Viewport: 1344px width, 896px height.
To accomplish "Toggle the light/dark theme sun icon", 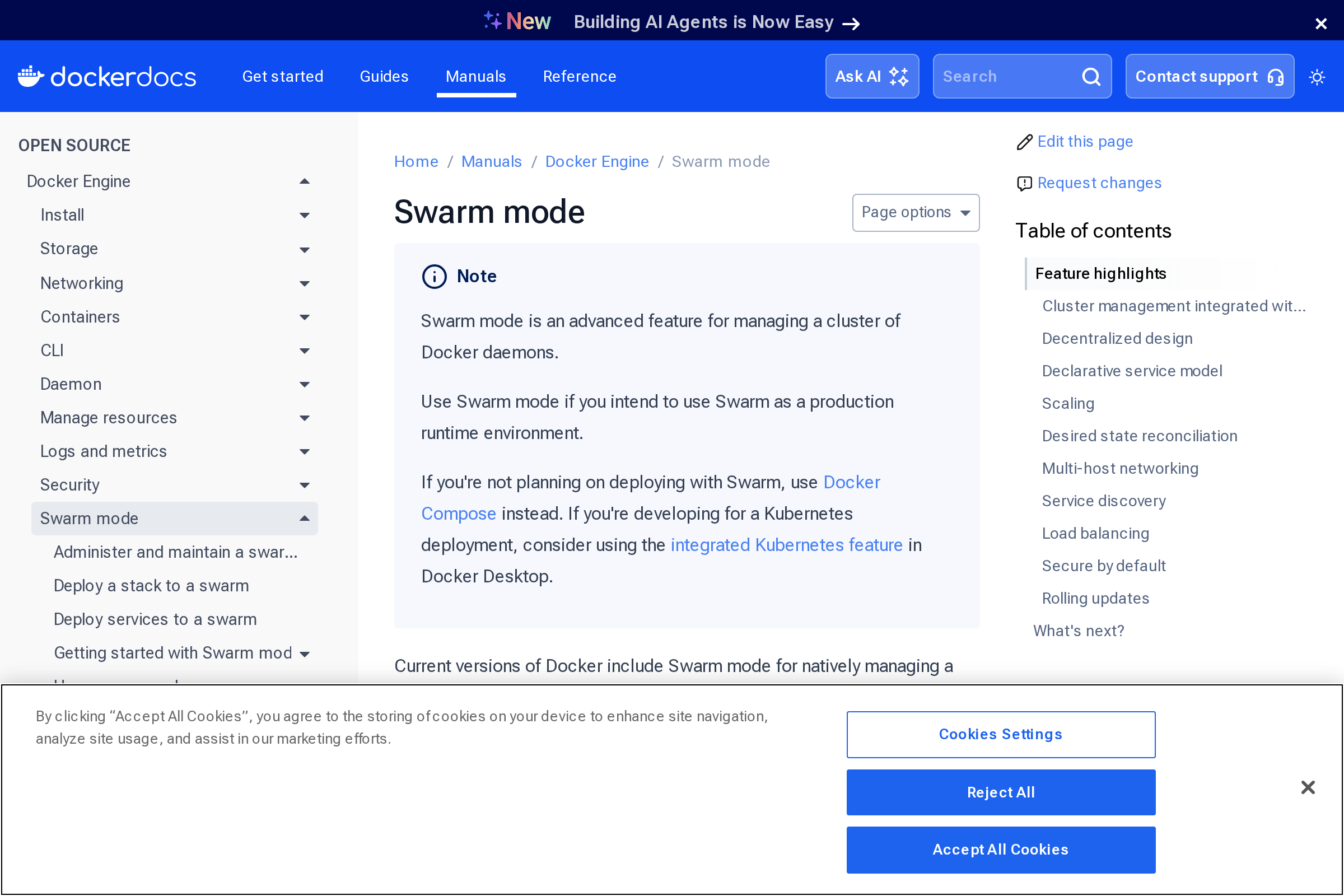I will [1317, 77].
